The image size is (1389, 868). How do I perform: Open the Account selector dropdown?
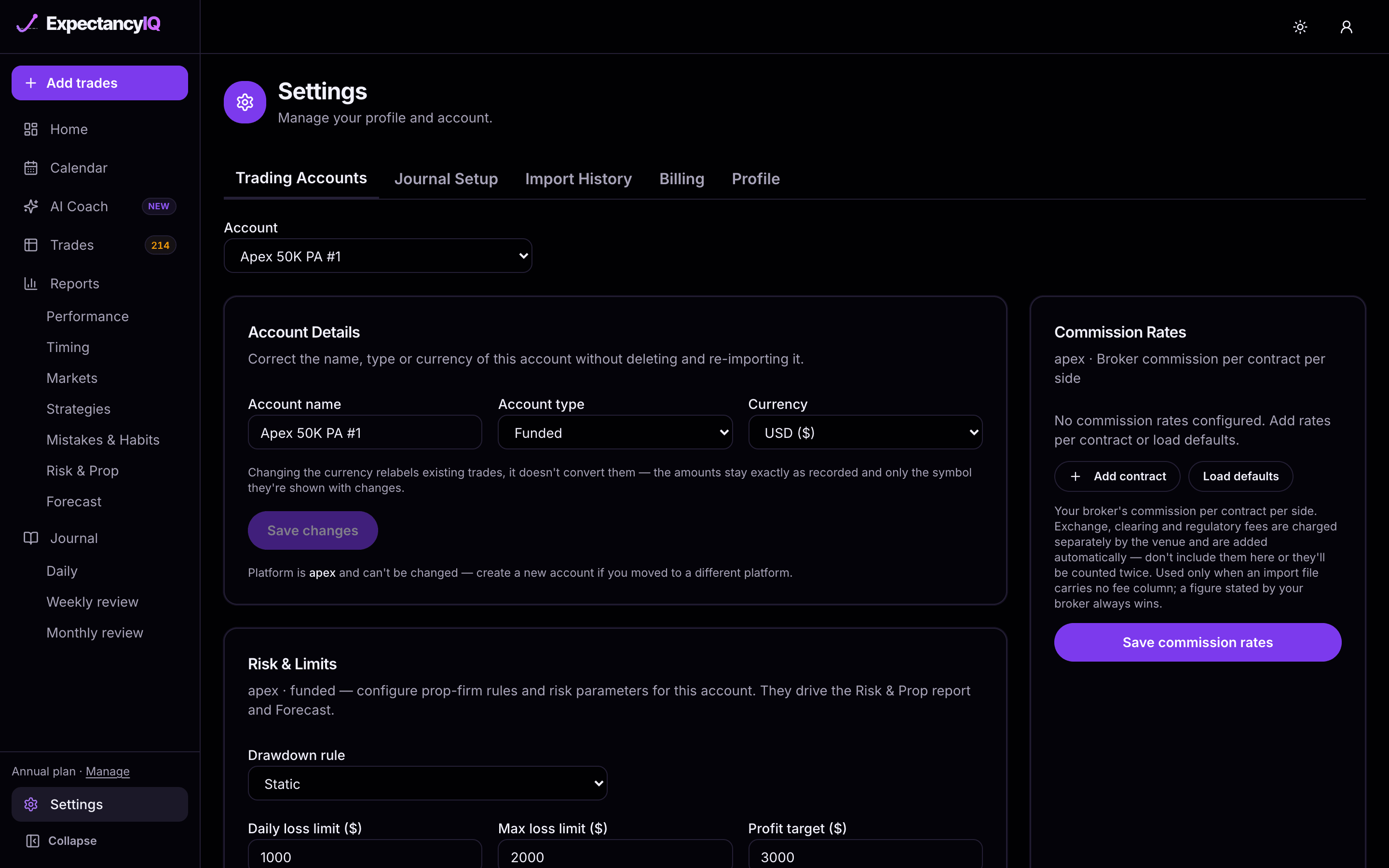click(x=378, y=256)
